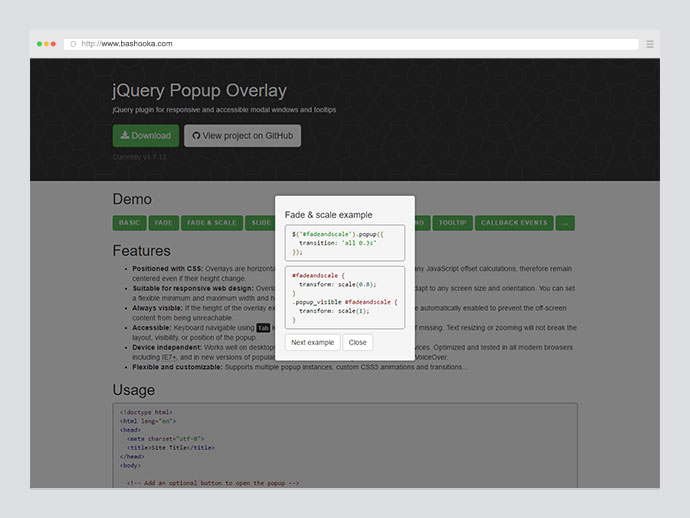Select the BASIC demo button
Screen dimensions: 690x518
point(129,223)
